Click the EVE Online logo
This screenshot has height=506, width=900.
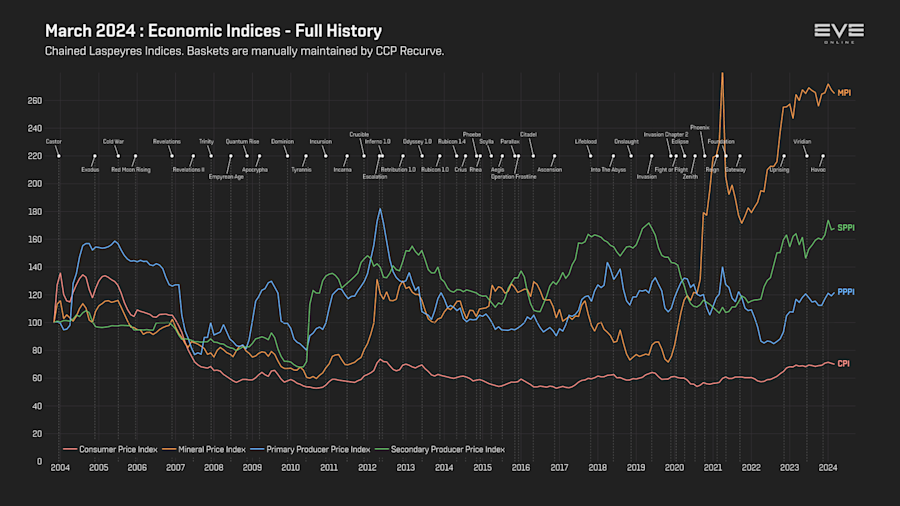click(839, 33)
